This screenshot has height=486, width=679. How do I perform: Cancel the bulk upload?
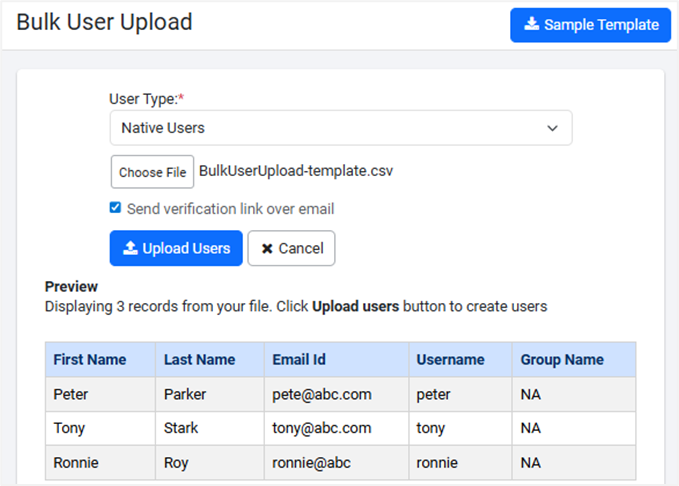coord(291,248)
